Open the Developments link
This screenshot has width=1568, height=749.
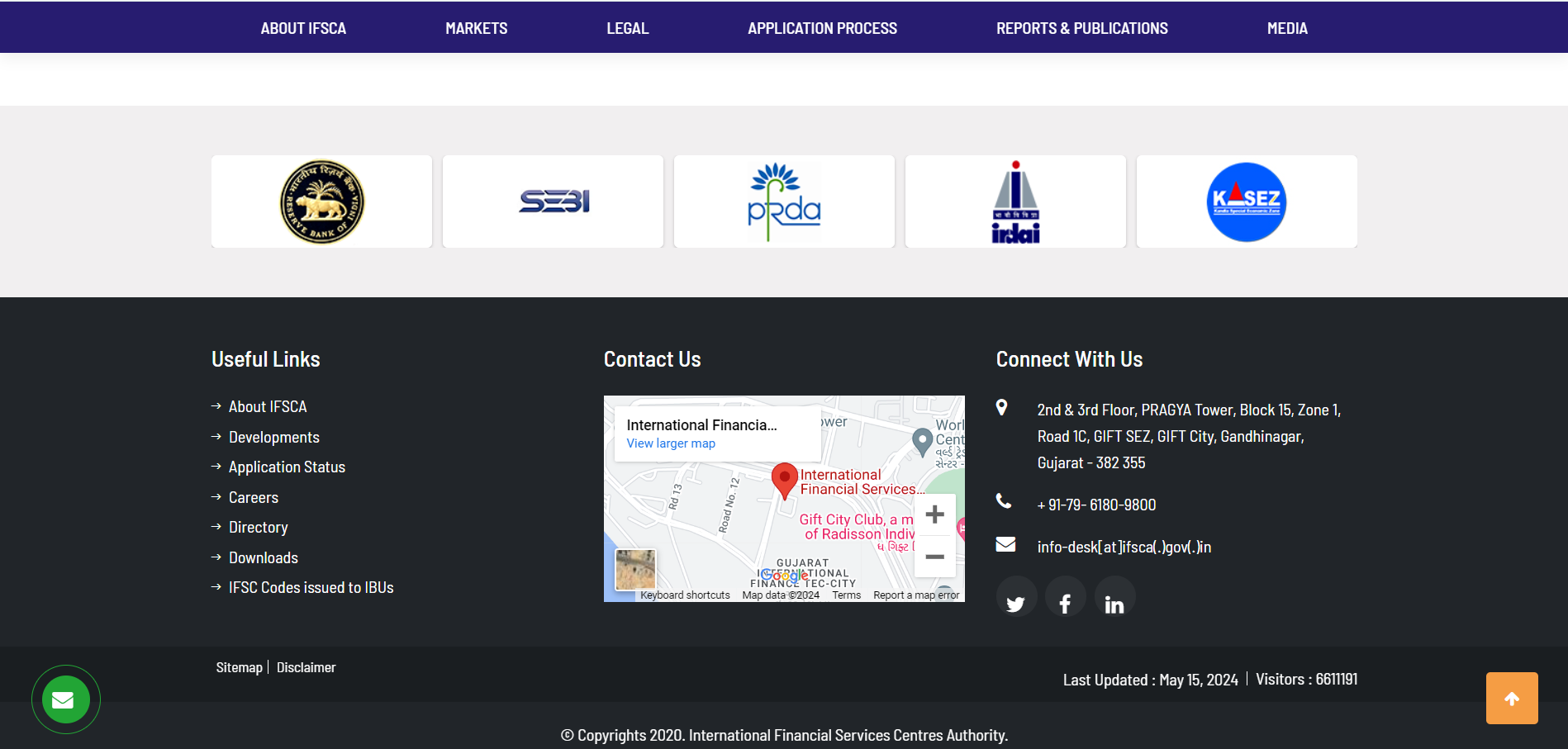274,437
